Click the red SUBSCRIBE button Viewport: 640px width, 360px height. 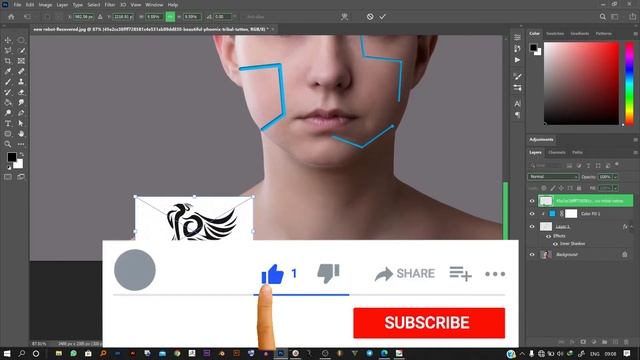coord(429,323)
